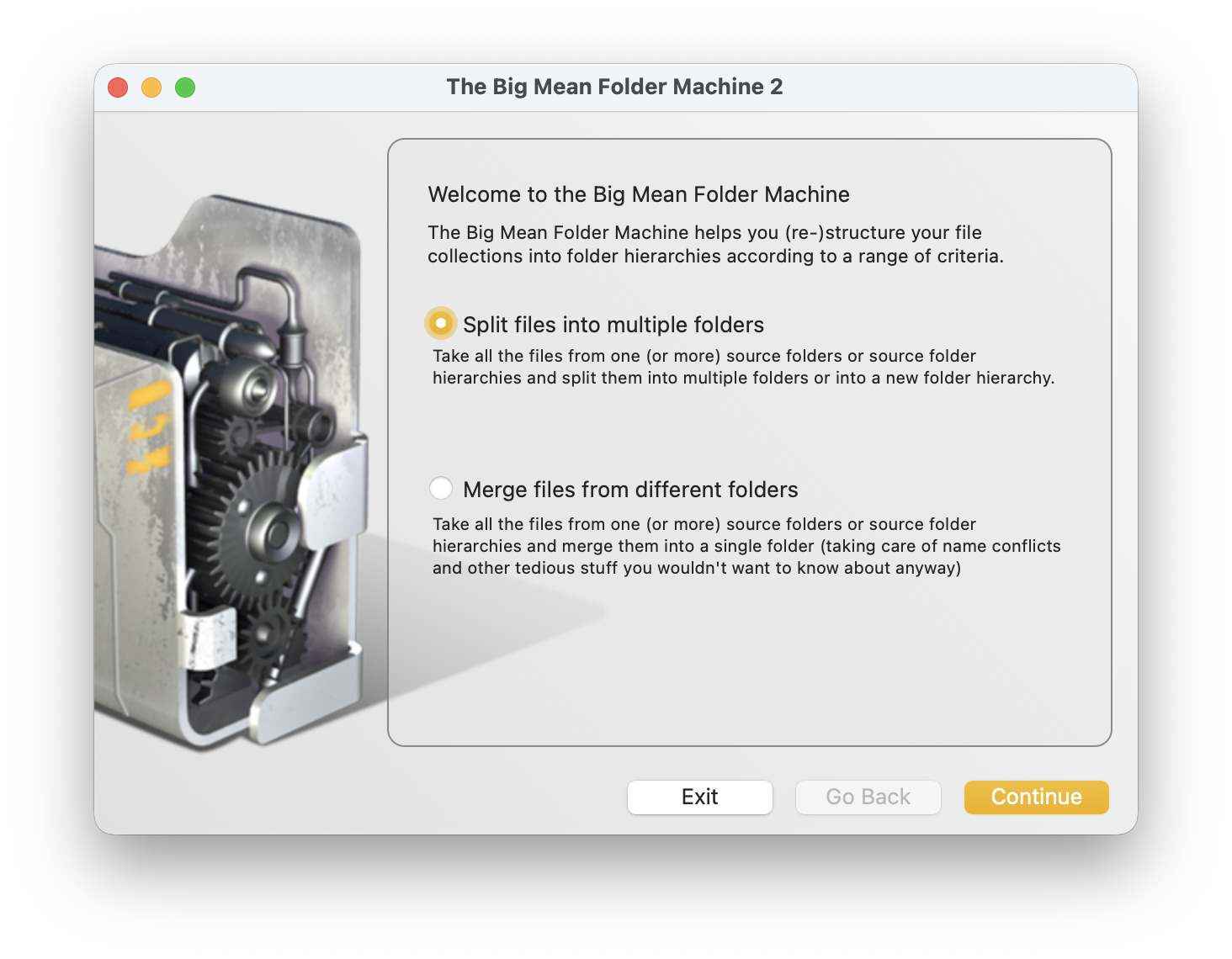Click the intro text 'helps you (re-)structure your file collections'
1232x959 pixels.
(715, 244)
